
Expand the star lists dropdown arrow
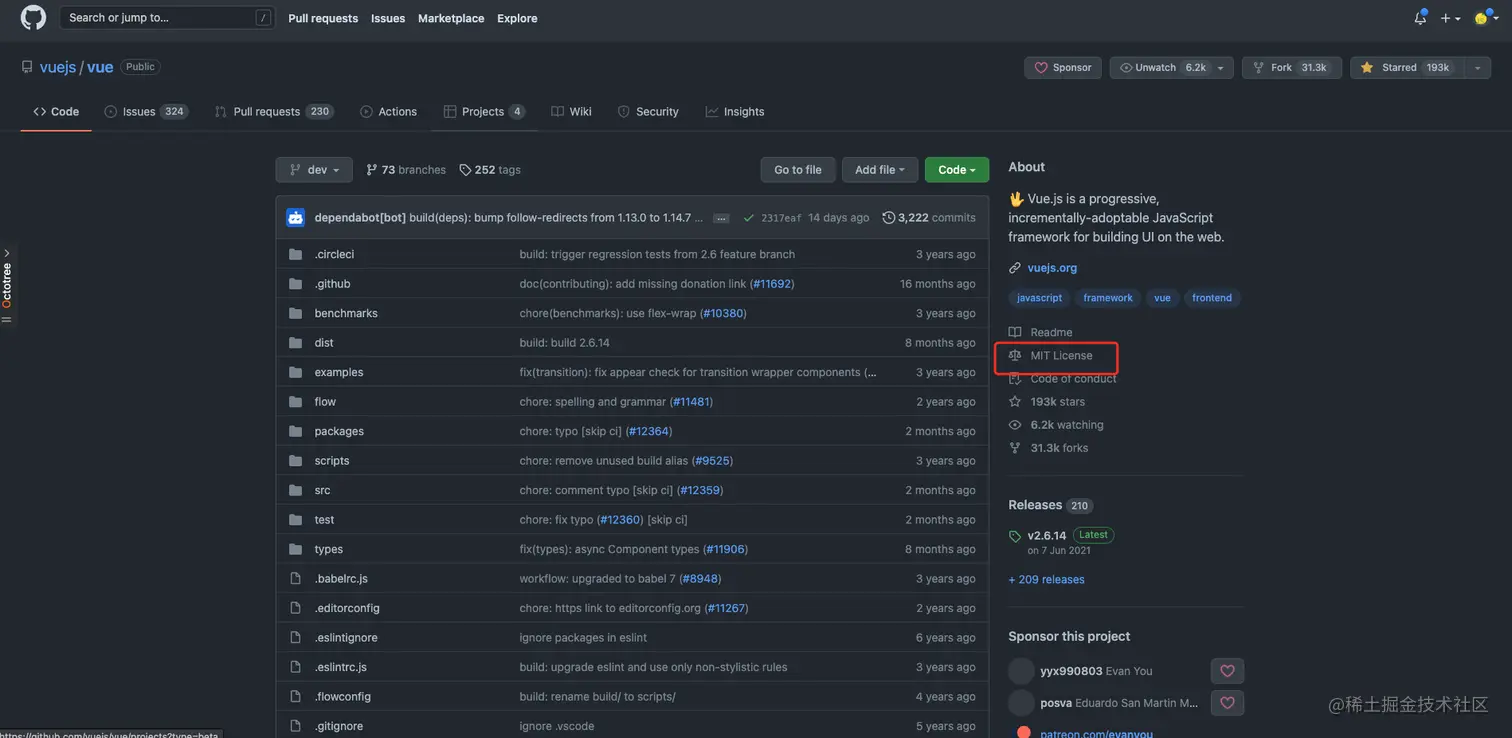click(x=1476, y=67)
